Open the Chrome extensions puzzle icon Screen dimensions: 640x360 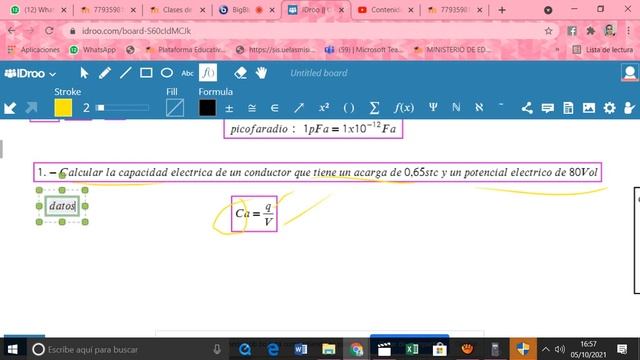590,31
